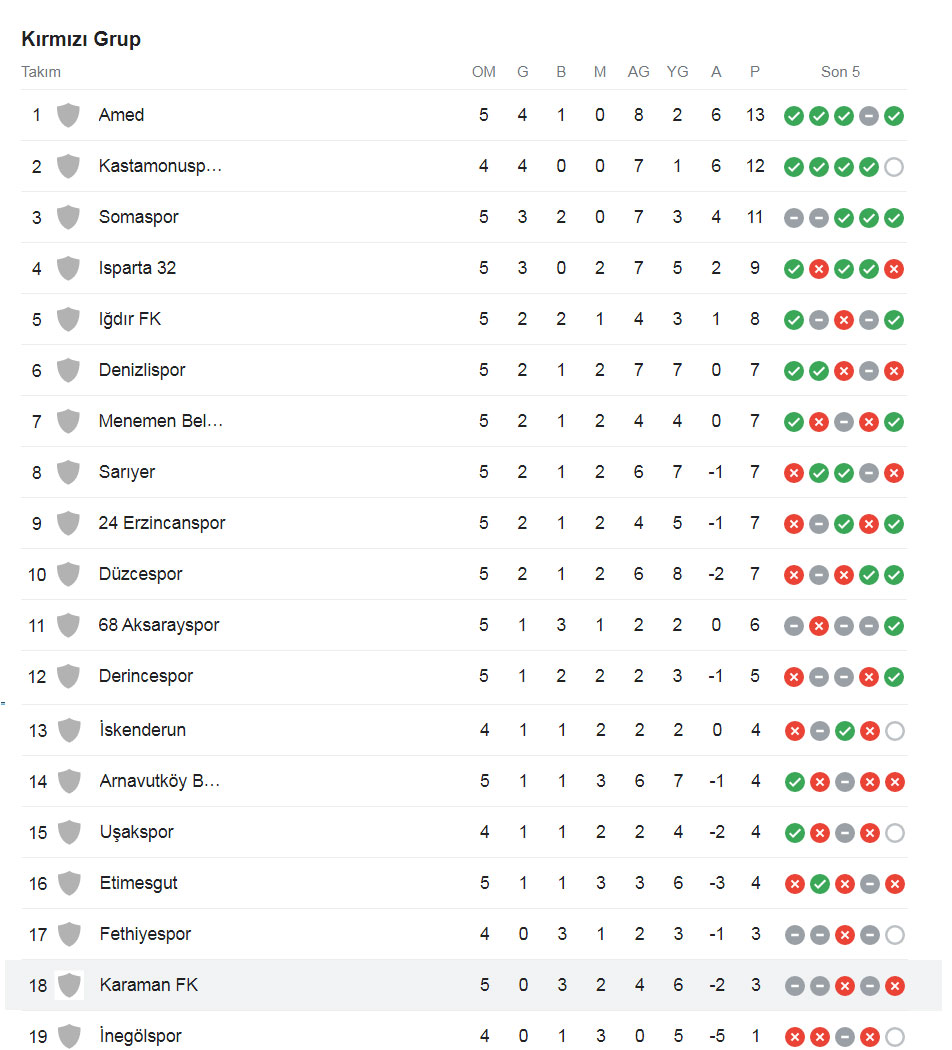Screen dimensions: 952x1050
Task: Click Amed's team shield icon
Action: (x=68, y=115)
